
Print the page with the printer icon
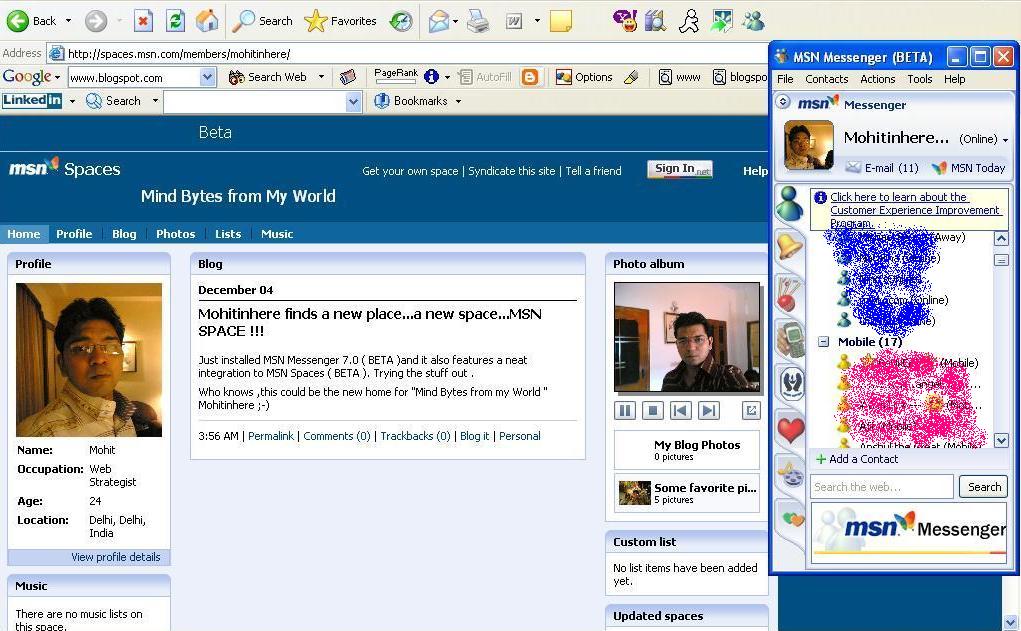coord(478,21)
